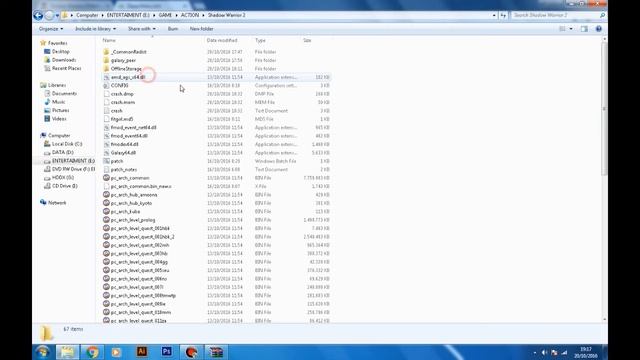Open the recent locations dropdown beside Forward
Screen dimensions: 640x360
(57, 16)
